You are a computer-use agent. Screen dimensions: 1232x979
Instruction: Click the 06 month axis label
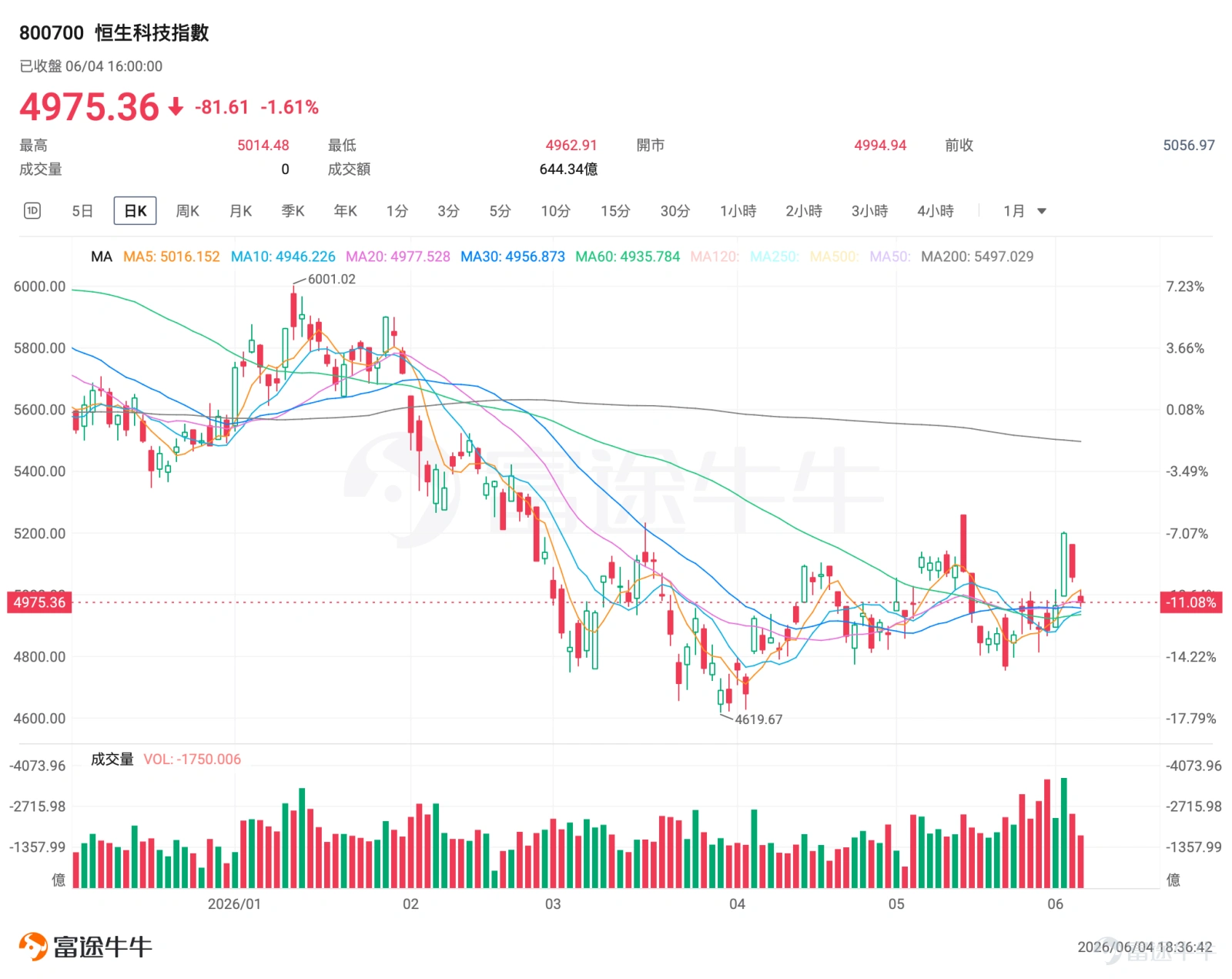click(1056, 904)
